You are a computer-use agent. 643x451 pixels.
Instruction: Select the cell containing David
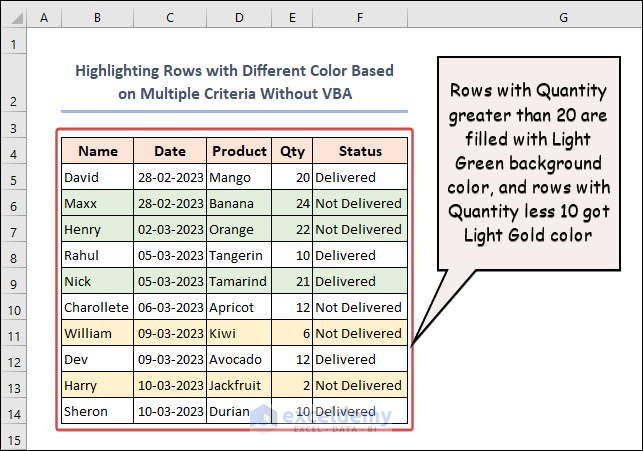click(x=98, y=177)
